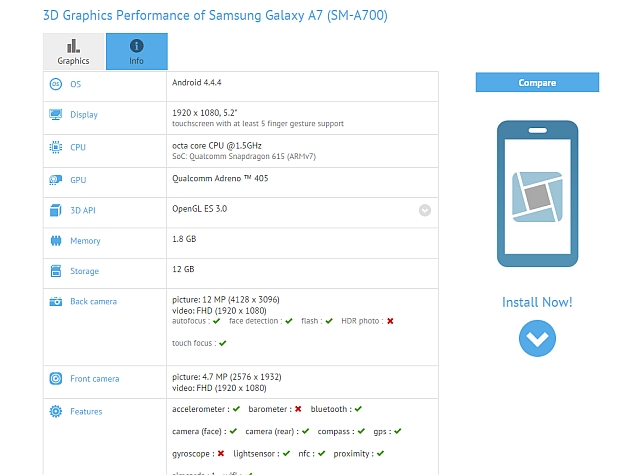This screenshot has width=635, height=475.
Task: Click the Display label
Action: 84,115
